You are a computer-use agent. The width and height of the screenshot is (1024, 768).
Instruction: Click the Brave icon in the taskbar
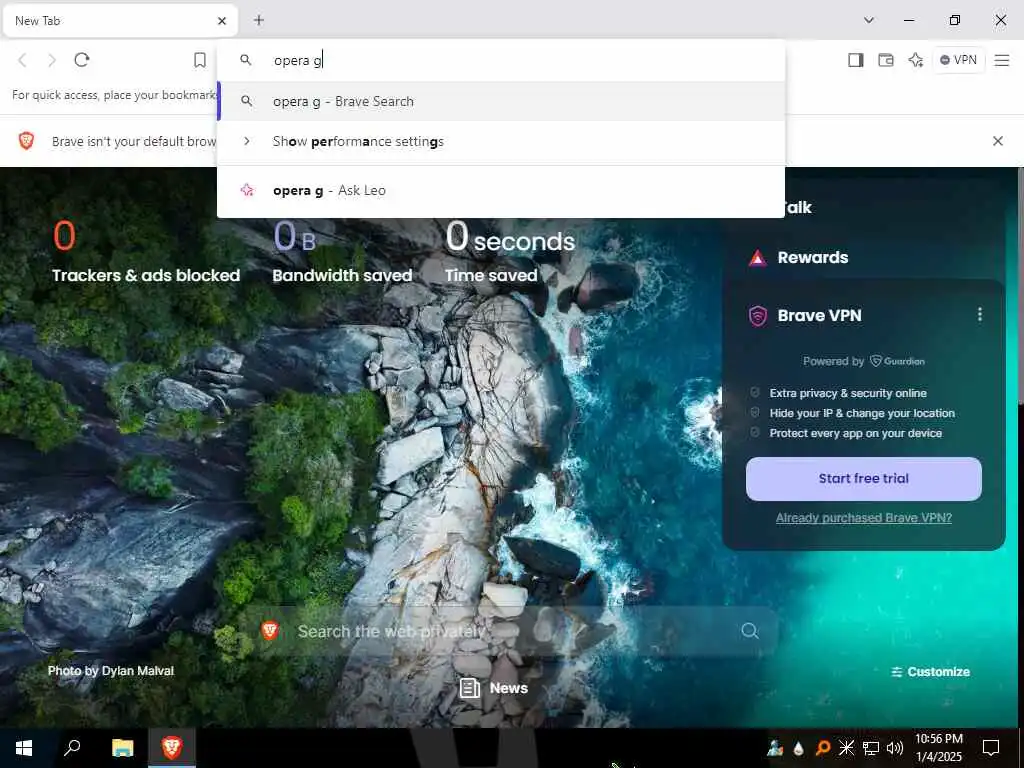coord(172,748)
